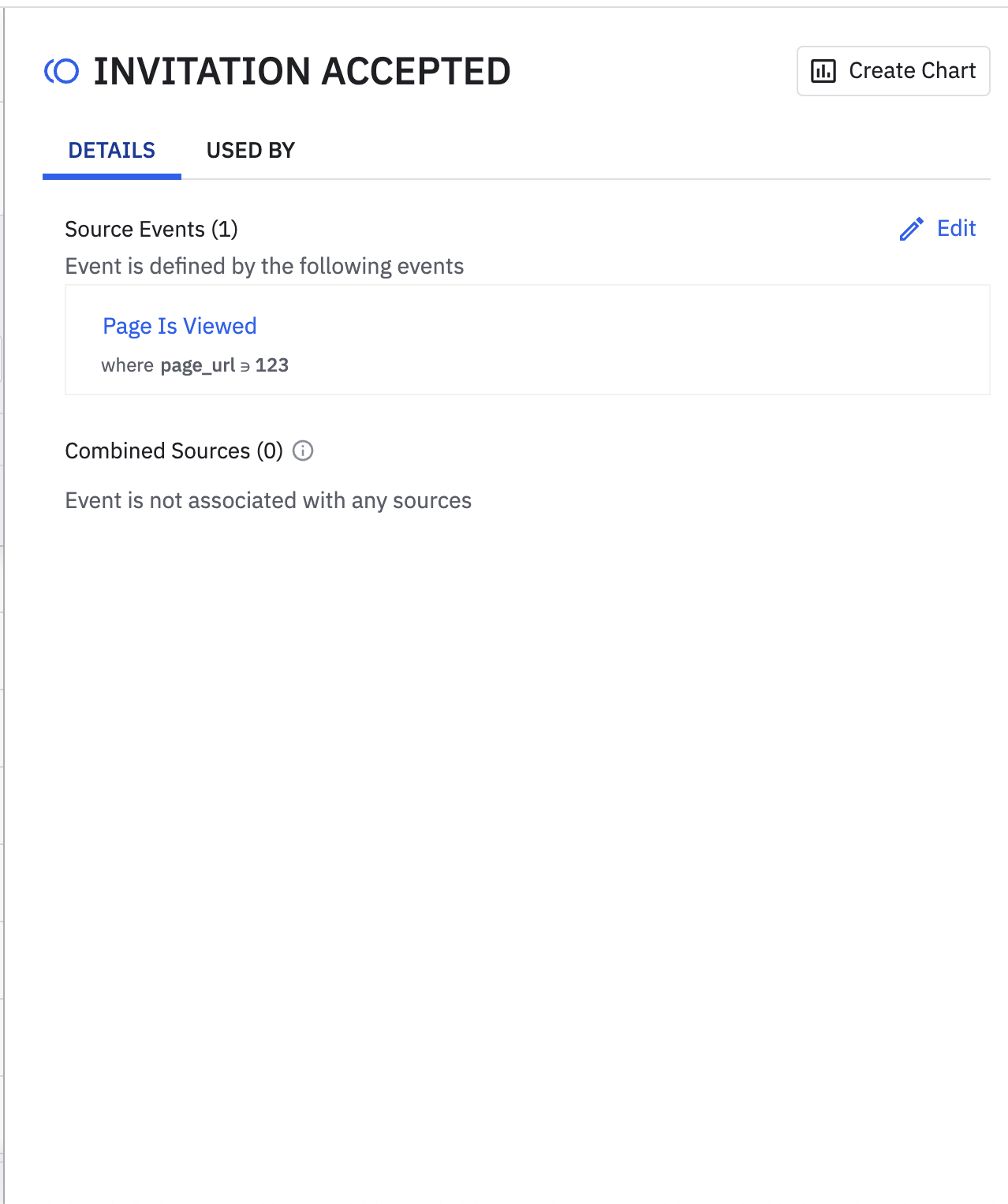This screenshot has width=1008, height=1204.
Task: Click the 'where' keyword in the filter
Action: (x=127, y=365)
